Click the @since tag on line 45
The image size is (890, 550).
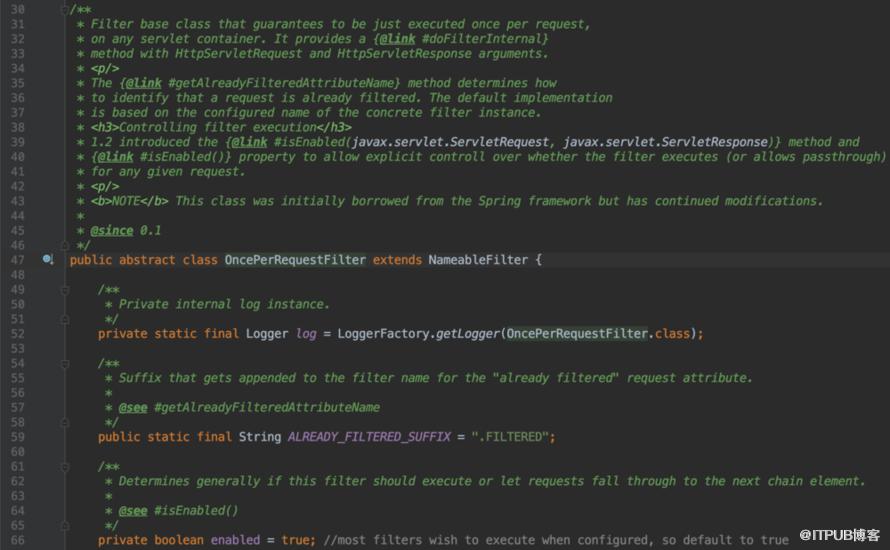[x=112, y=231]
